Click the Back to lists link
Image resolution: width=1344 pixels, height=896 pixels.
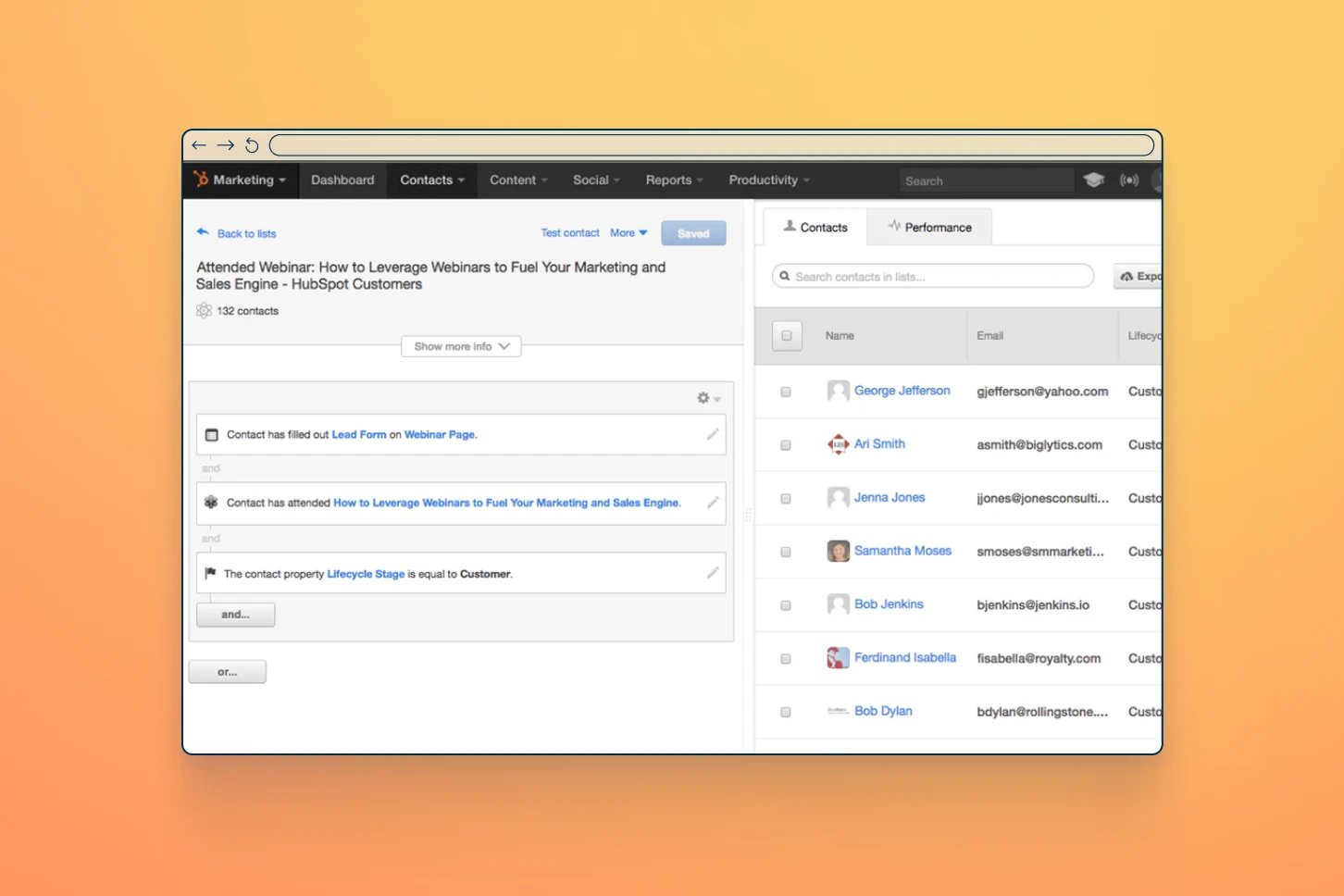(246, 233)
